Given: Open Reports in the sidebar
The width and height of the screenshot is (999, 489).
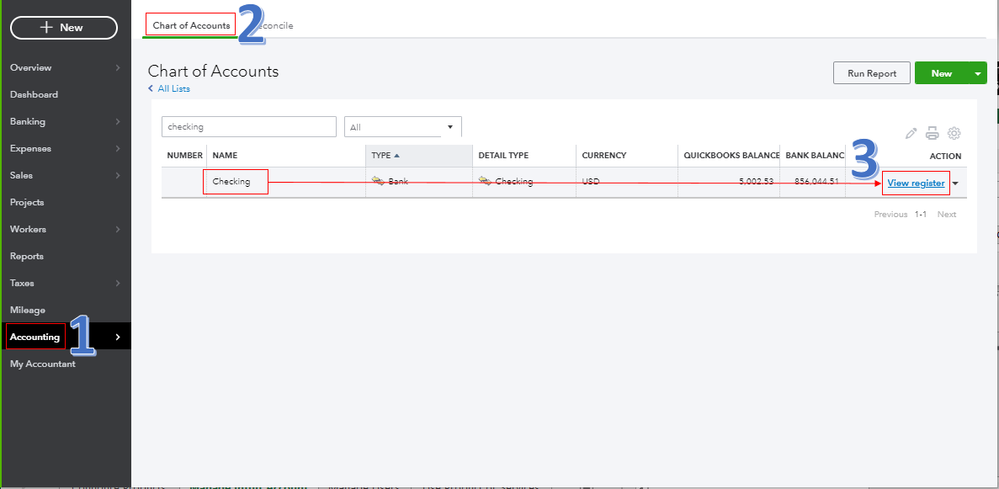Looking at the screenshot, I should tap(27, 256).
